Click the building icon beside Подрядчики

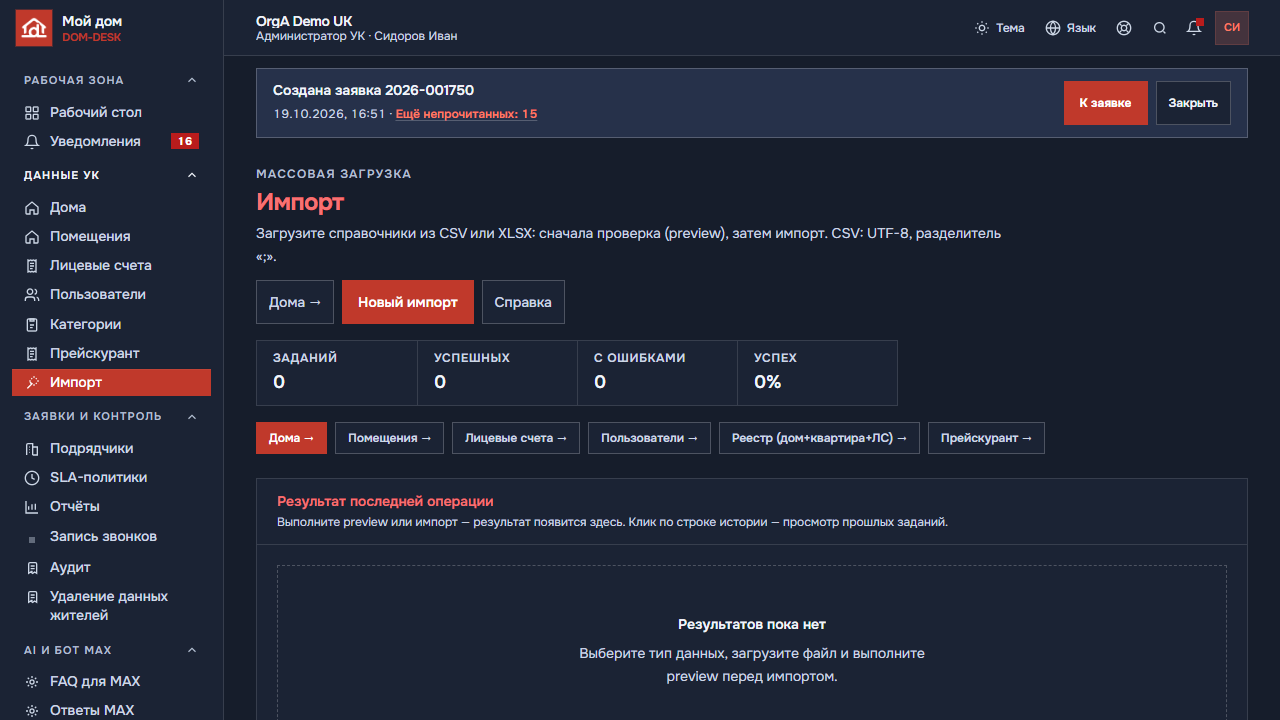coord(32,449)
